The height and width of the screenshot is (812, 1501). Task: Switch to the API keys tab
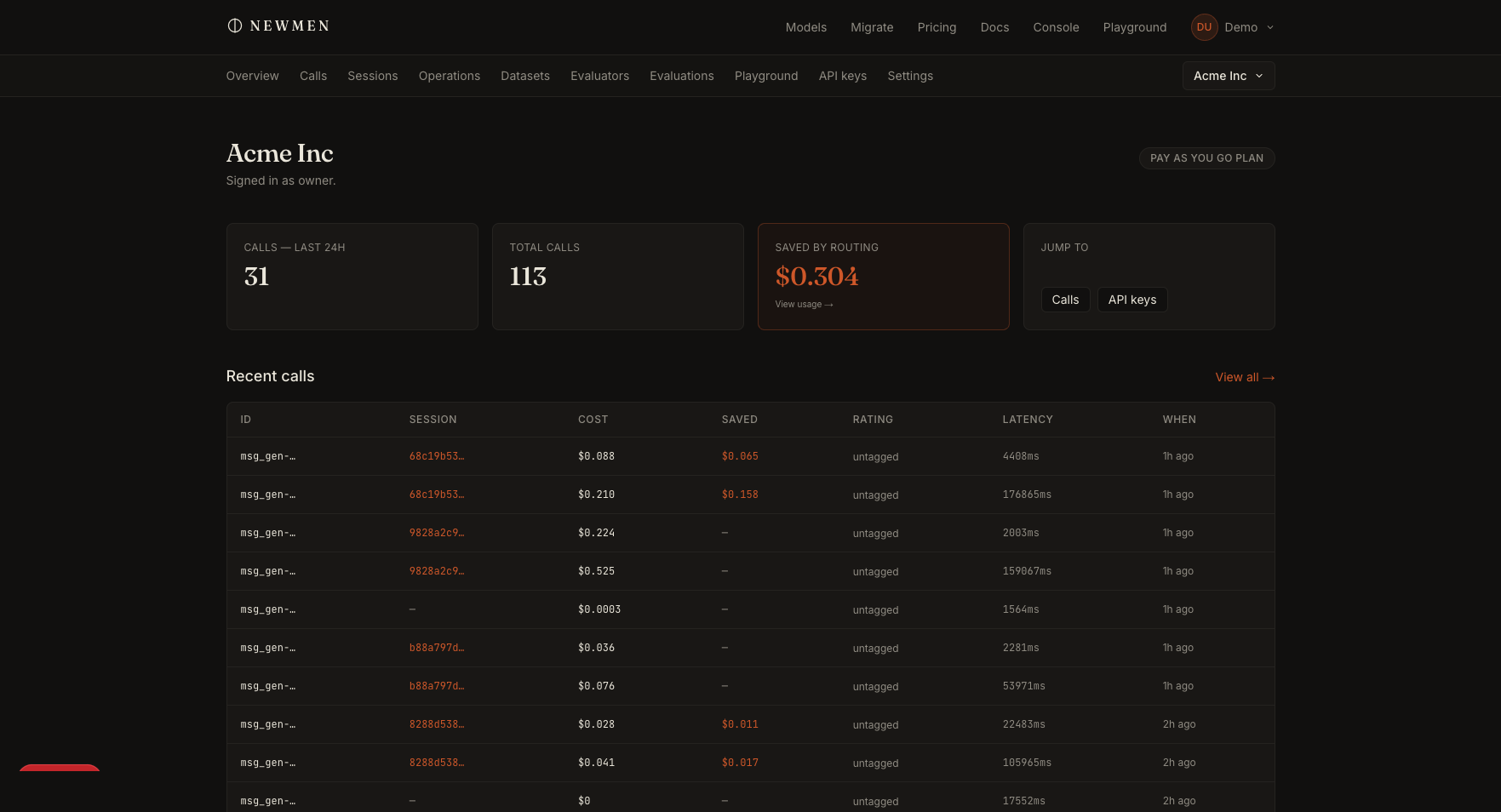pyautogui.click(x=843, y=76)
